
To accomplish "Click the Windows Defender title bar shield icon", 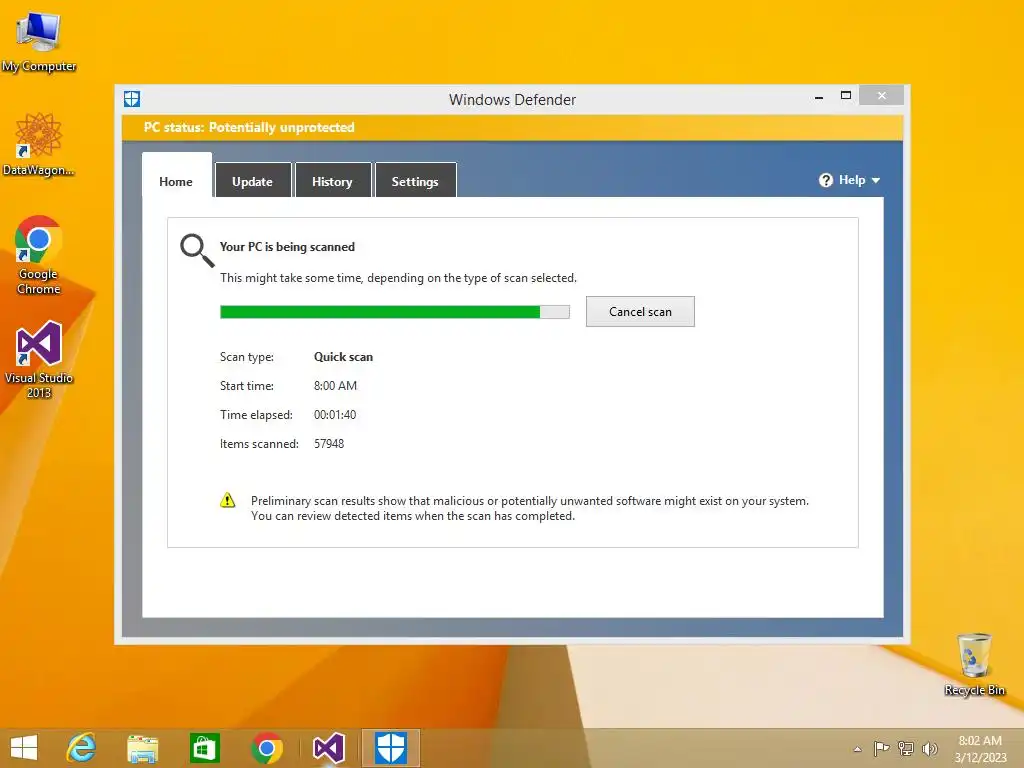I will coord(132,99).
